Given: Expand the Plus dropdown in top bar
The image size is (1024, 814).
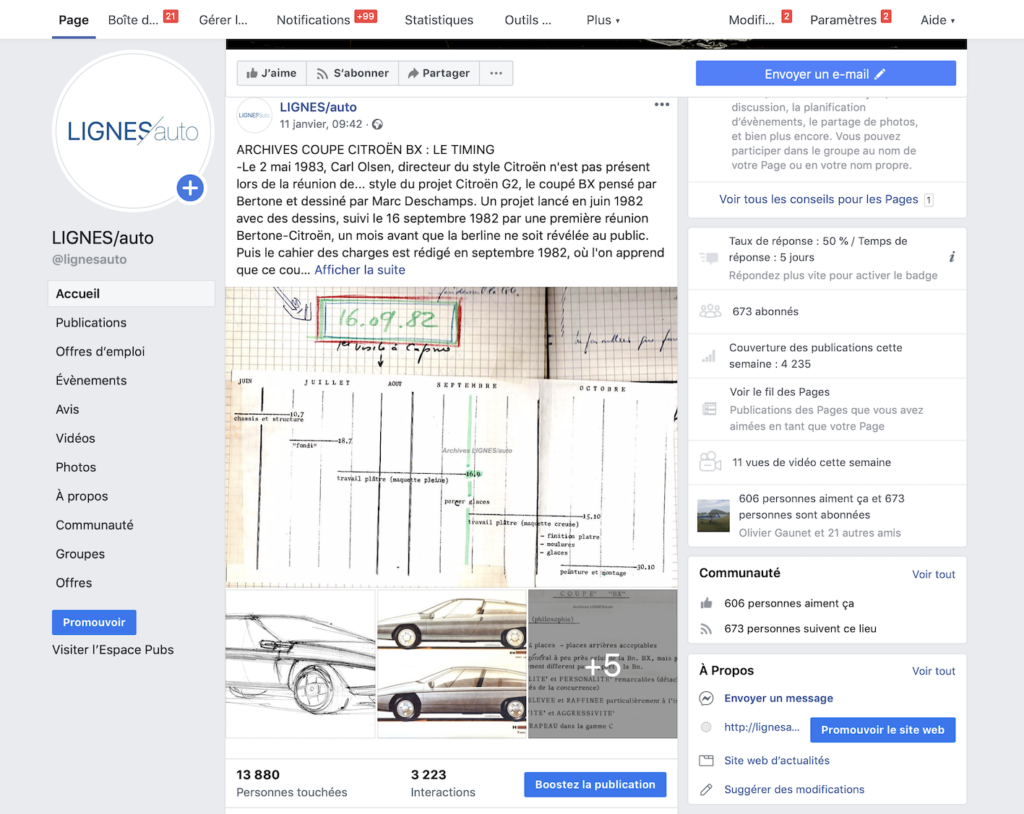Looking at the screenshot, I should click(x=602, y=20).
